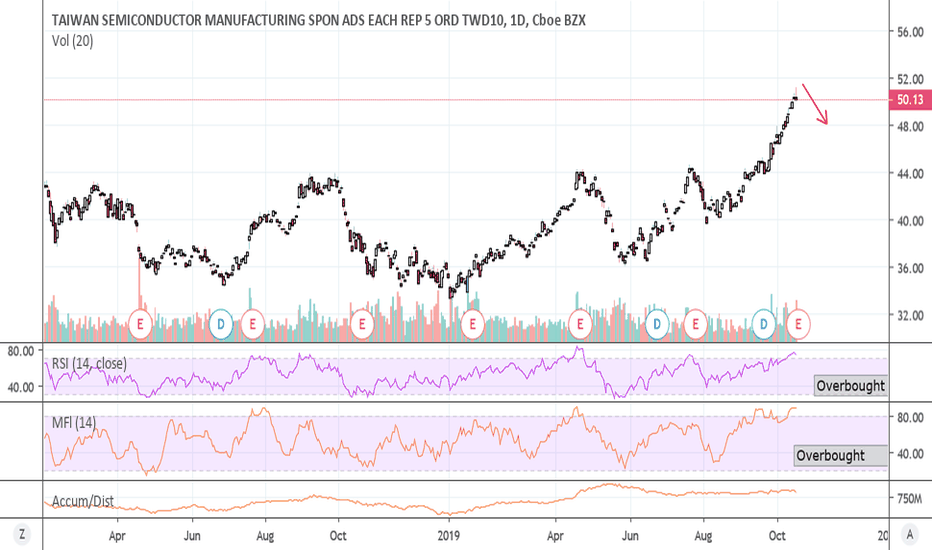Click the 48.00 price axis label
932x550 pixels.
[x=910, y=126]
